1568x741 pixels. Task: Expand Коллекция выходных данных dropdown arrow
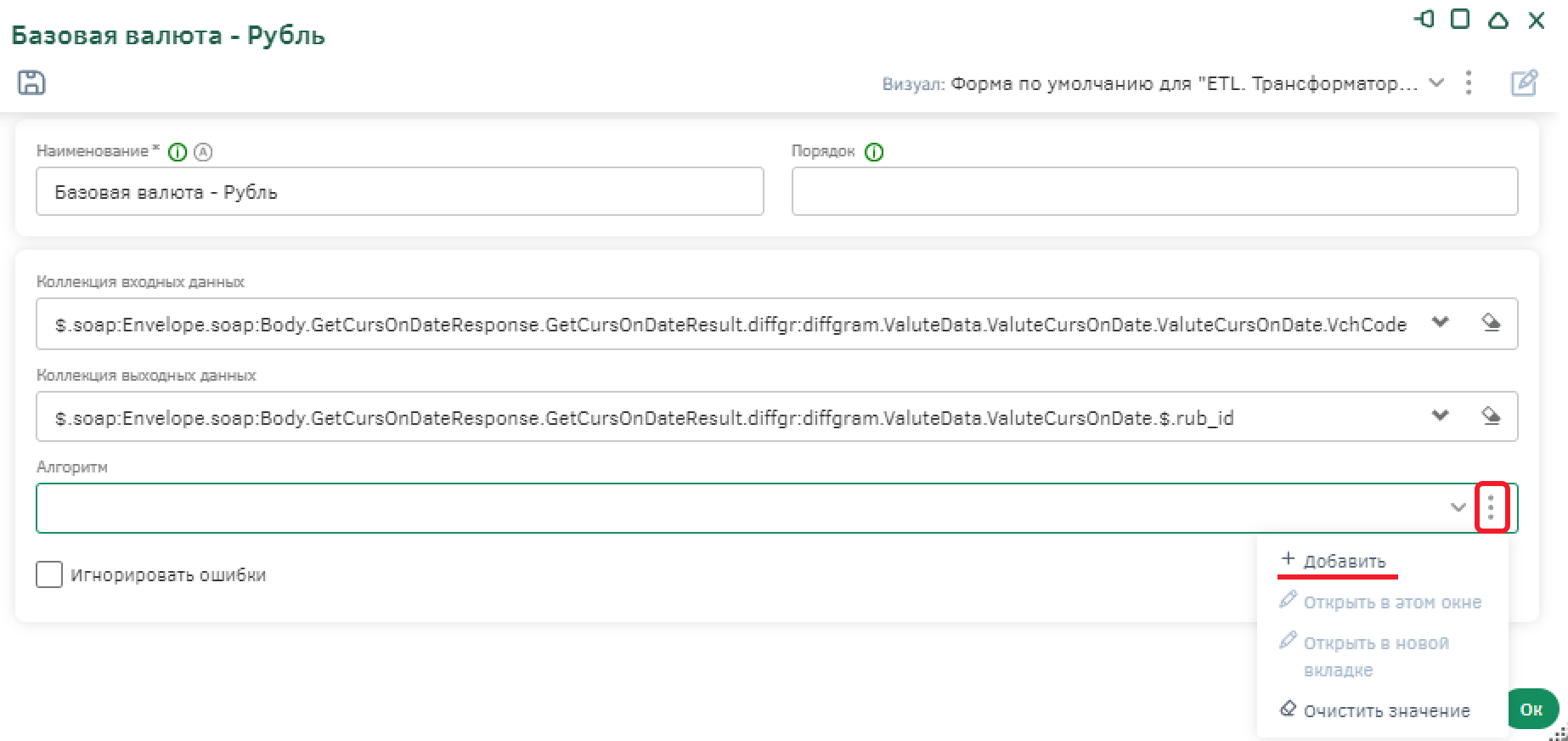coord(1440,416)
